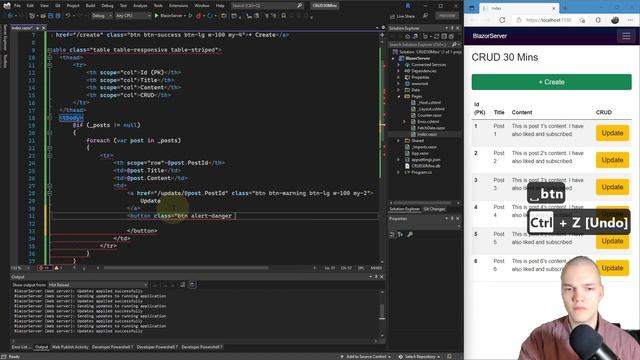The width and height of the screenshot is (640, 360).
Task: Click Update button for Post 2 row
Action: click(612, 160)
